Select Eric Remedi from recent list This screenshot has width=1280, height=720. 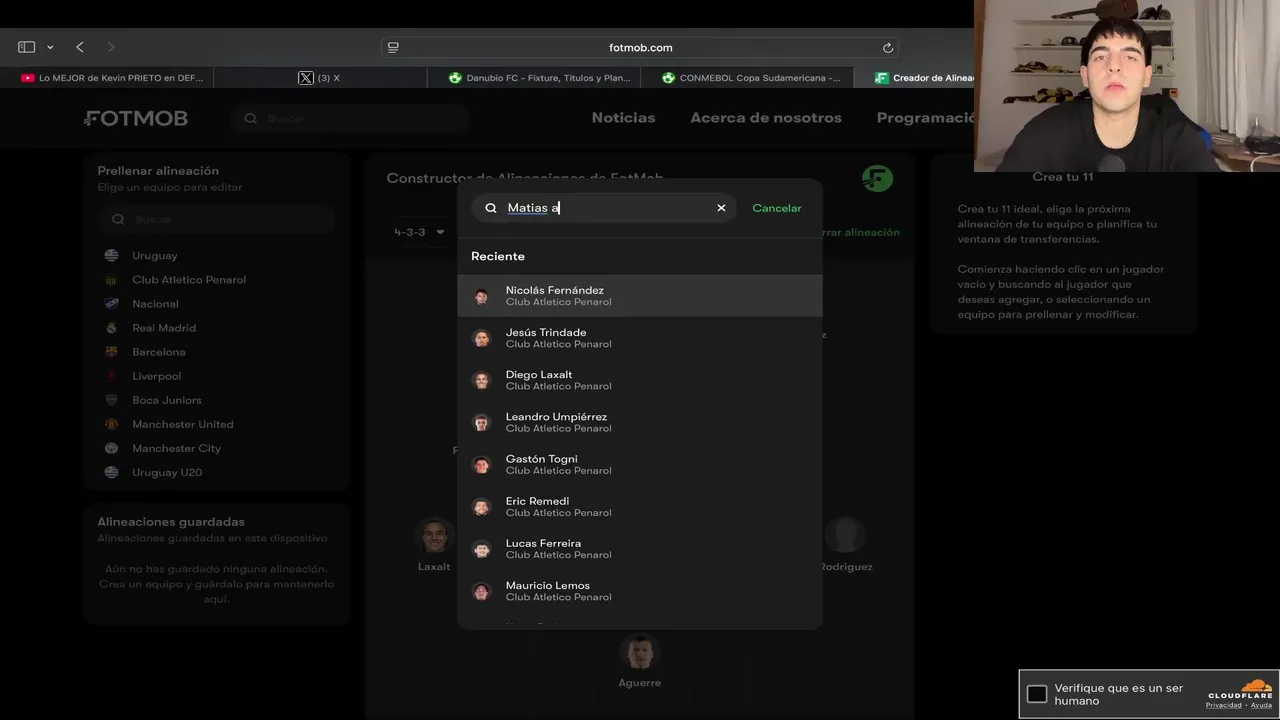click(640, 506)
